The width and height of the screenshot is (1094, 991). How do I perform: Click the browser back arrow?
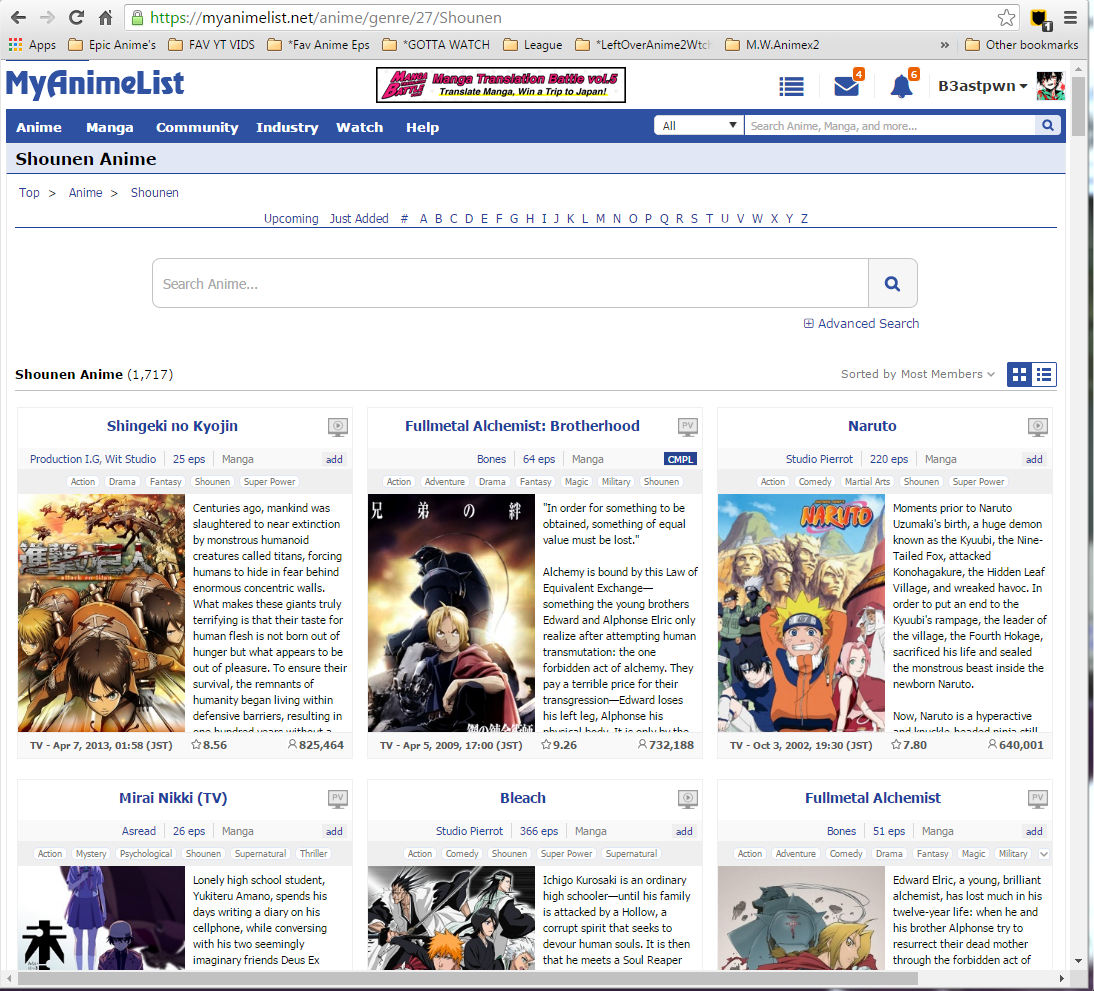[19, 17]
